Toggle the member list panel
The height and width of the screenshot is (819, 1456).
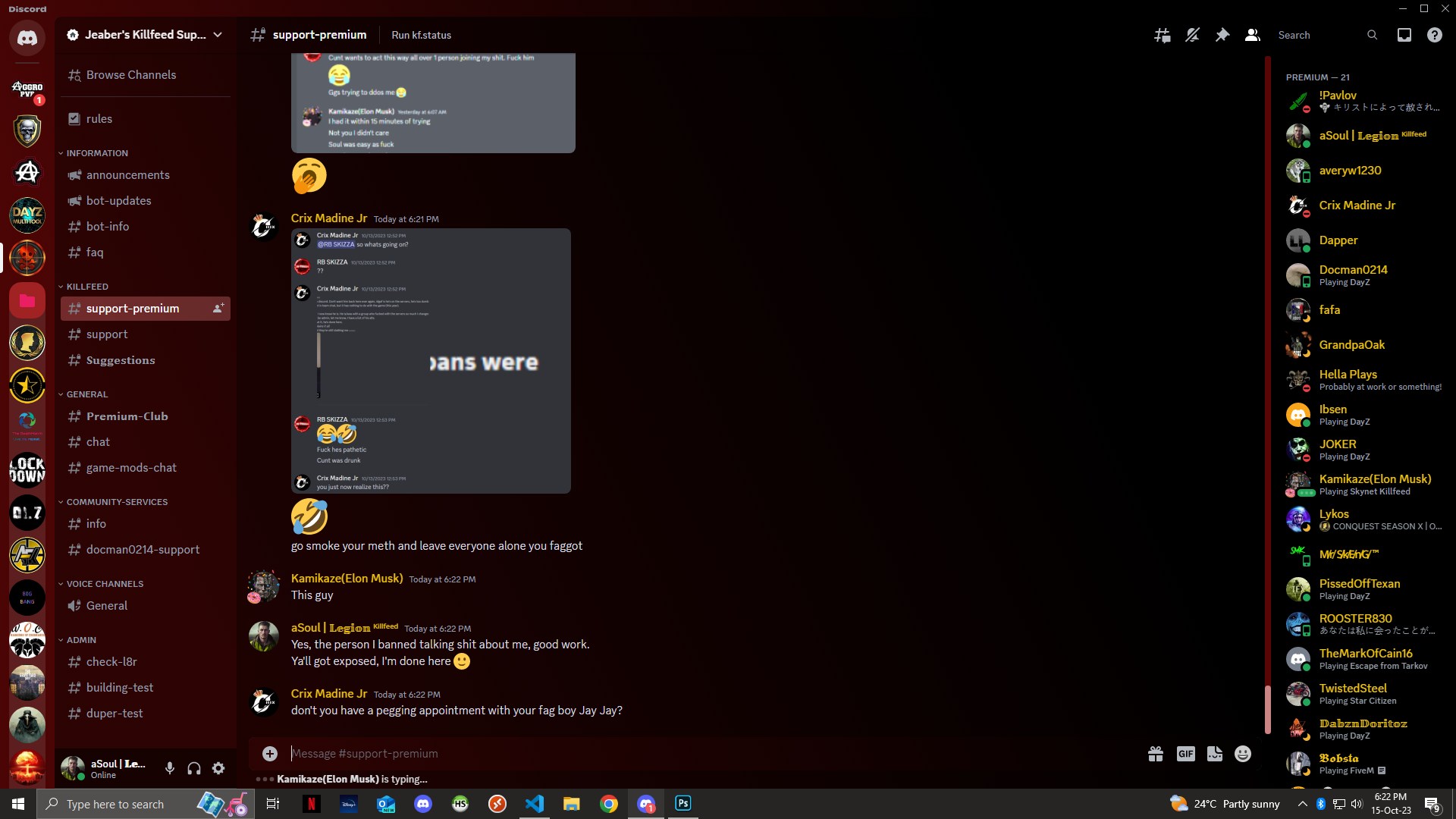1253,35
